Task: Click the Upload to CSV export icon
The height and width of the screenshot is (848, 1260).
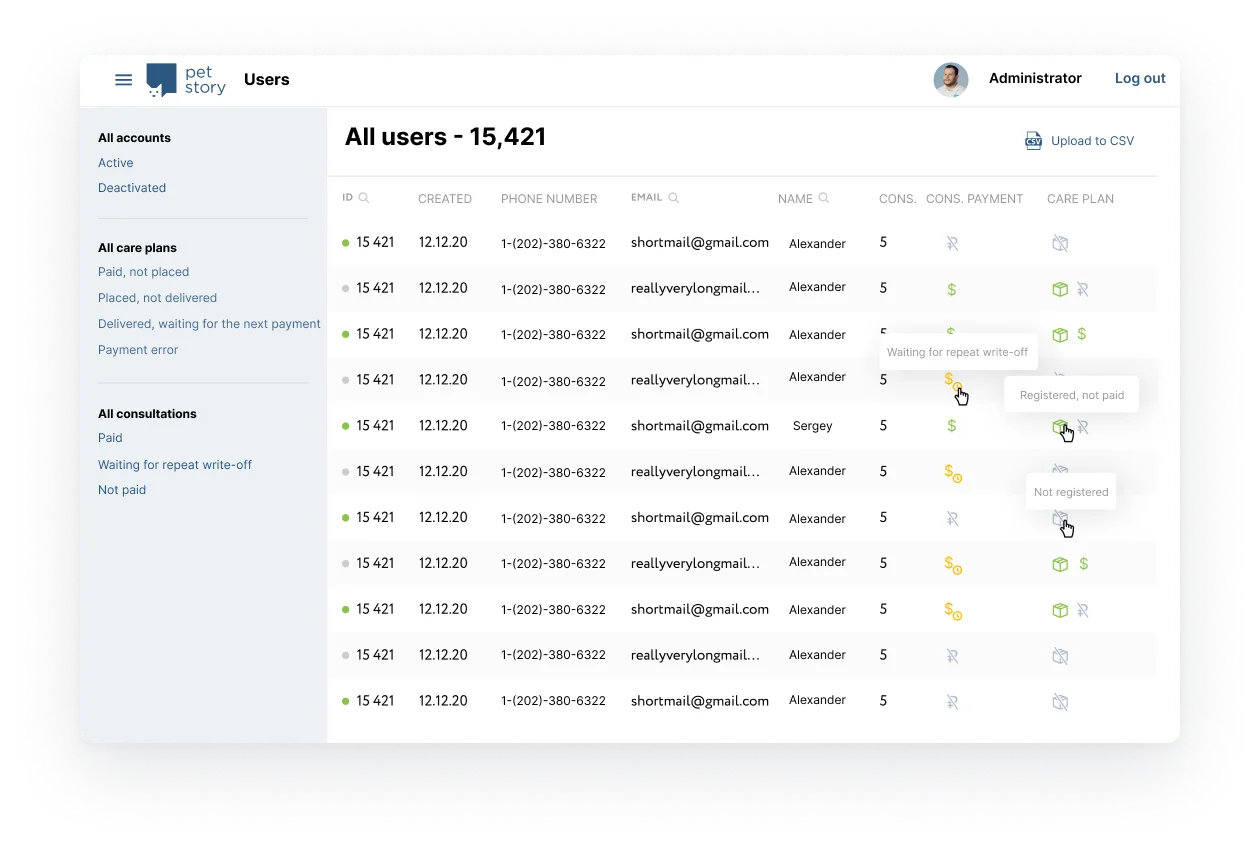Action: pyautogui.click(x=1033, y=141)
